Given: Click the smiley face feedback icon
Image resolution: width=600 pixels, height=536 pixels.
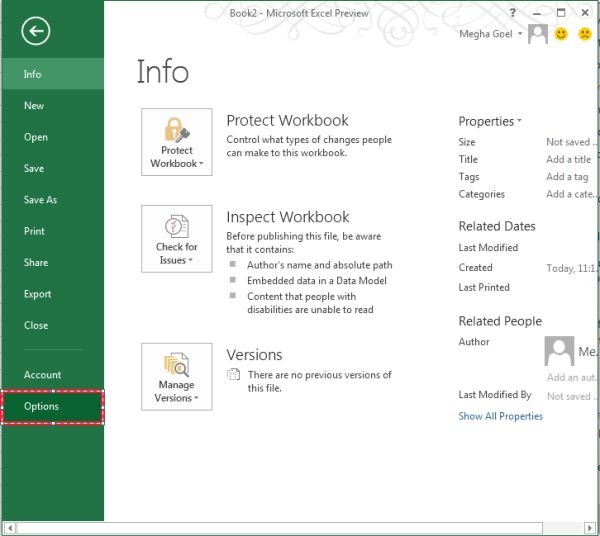Looking at the screenshot, I should tap(562, 34).
